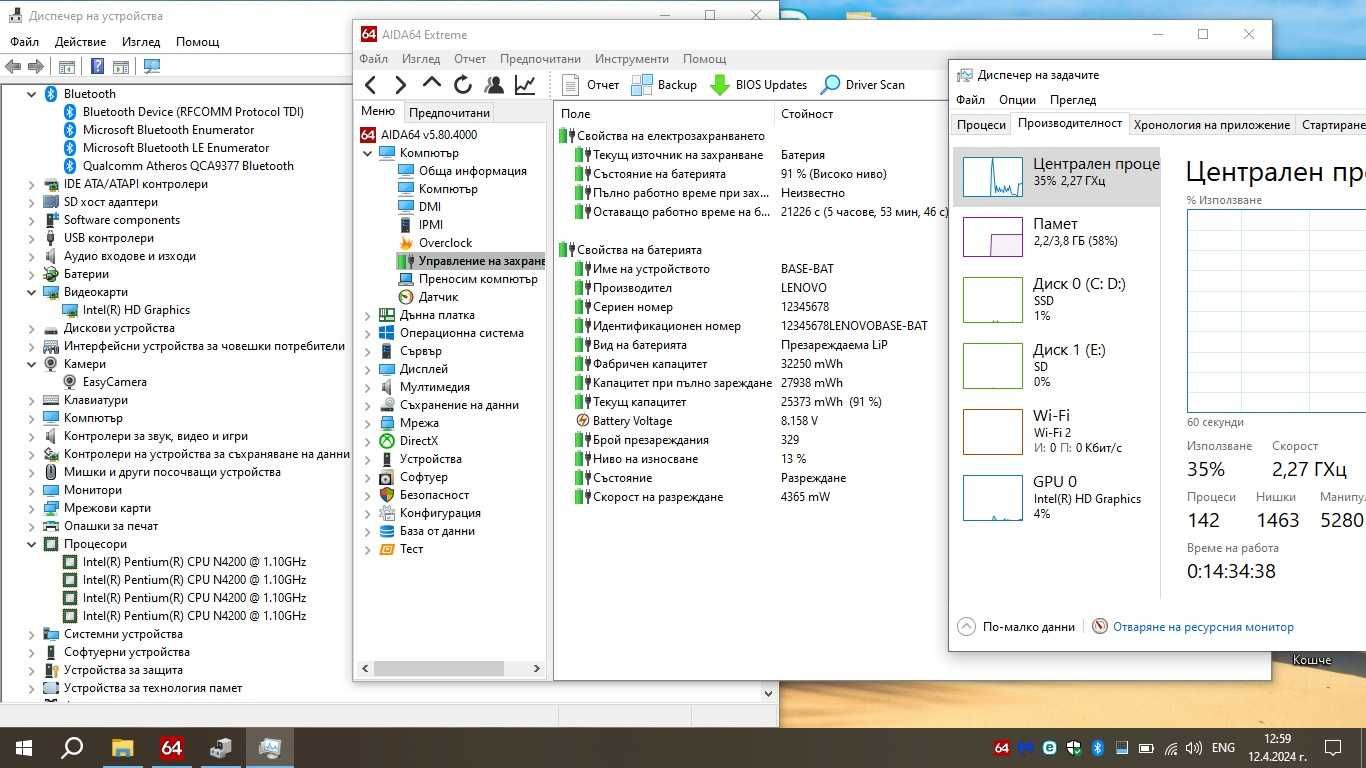Click scroll down arrow in Device Manager
This screenshot has height=768, width=1366.
click(769, 692)
